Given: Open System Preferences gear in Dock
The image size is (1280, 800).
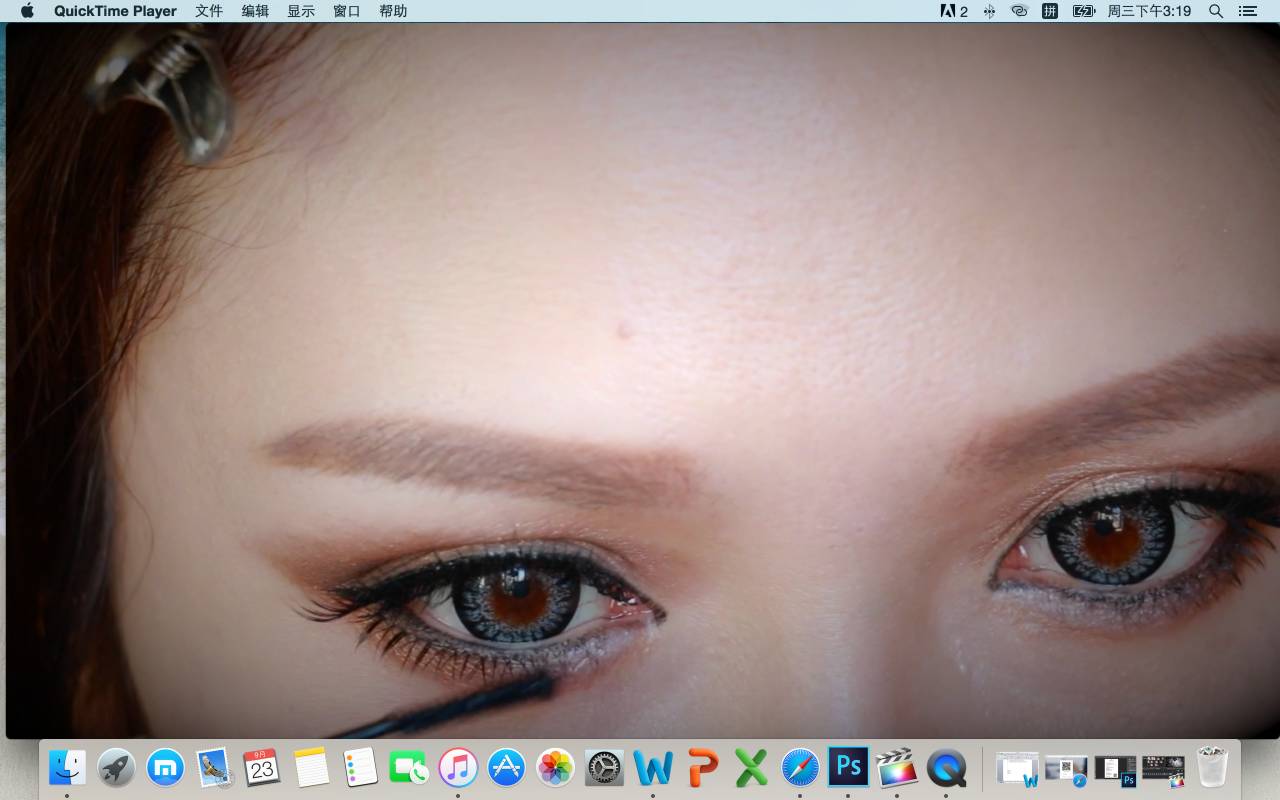Looking at the screenshot, I should click(604, 768).
